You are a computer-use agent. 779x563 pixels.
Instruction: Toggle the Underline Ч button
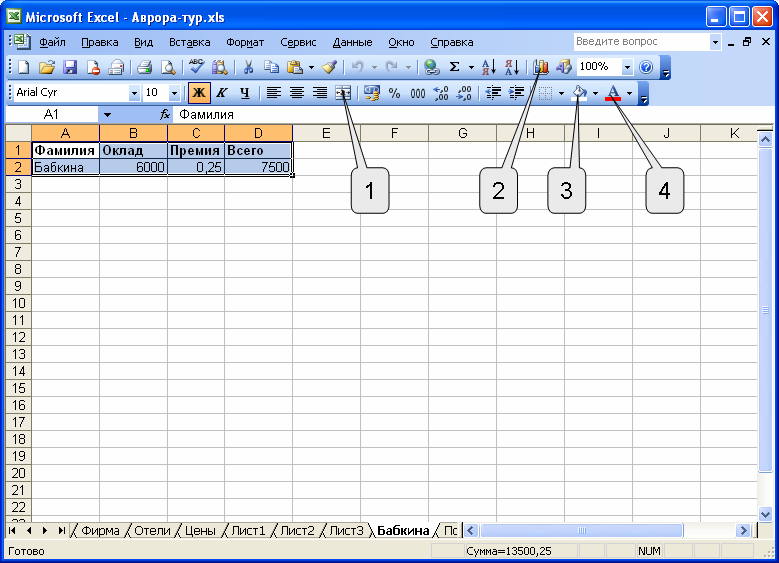[x=244, y=93]
